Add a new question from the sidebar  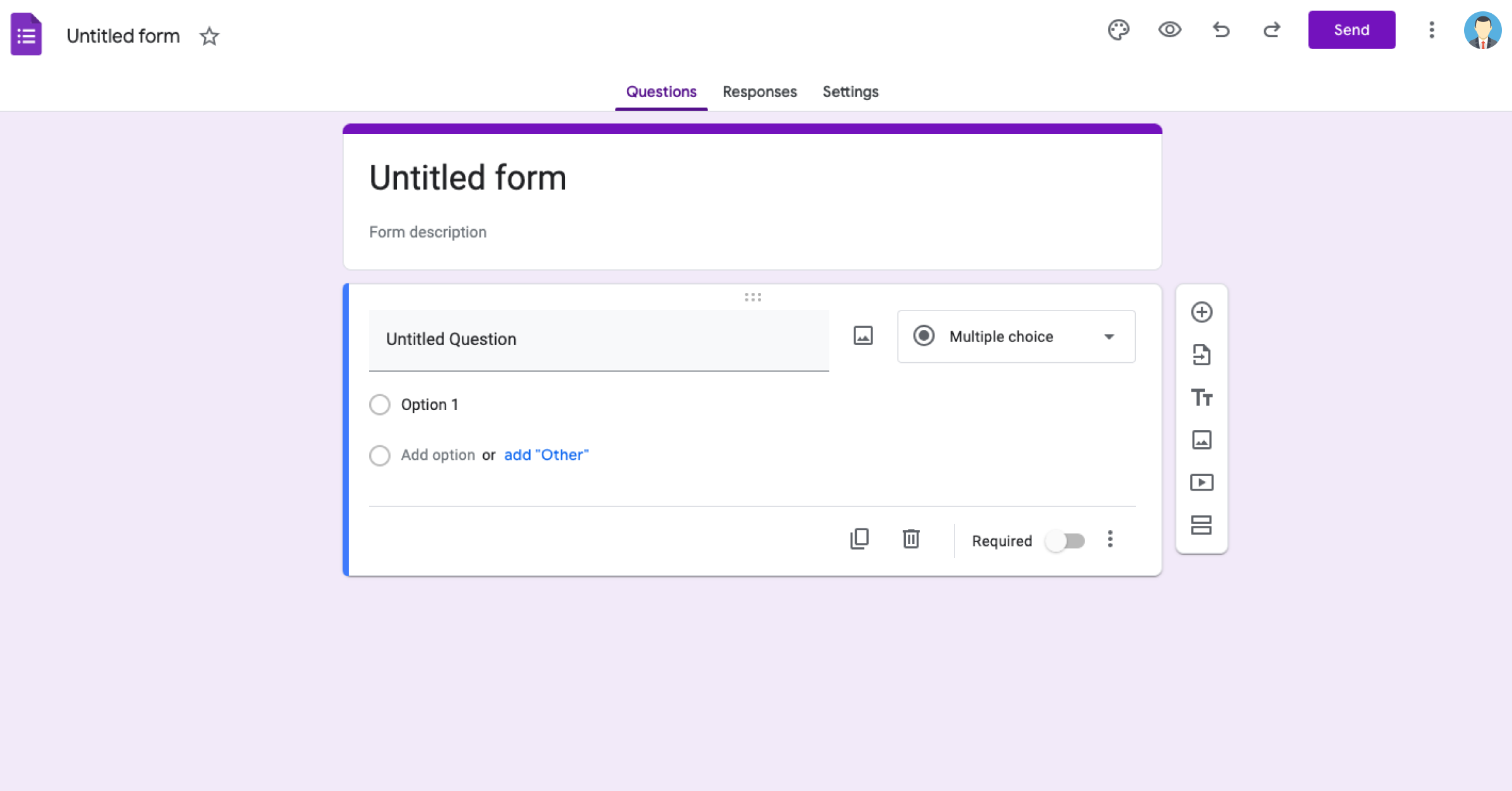pyautogui.click(x=1202, y=312)
